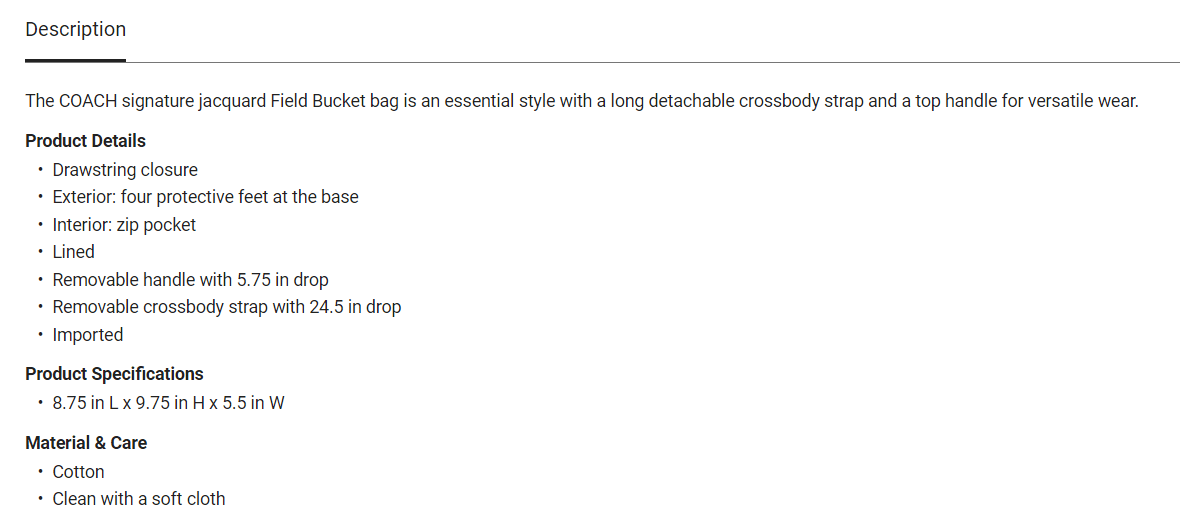1188x532 pixels.
Task: Click the Removable crossbody strap detail line
Action: (x=226, y=307)
